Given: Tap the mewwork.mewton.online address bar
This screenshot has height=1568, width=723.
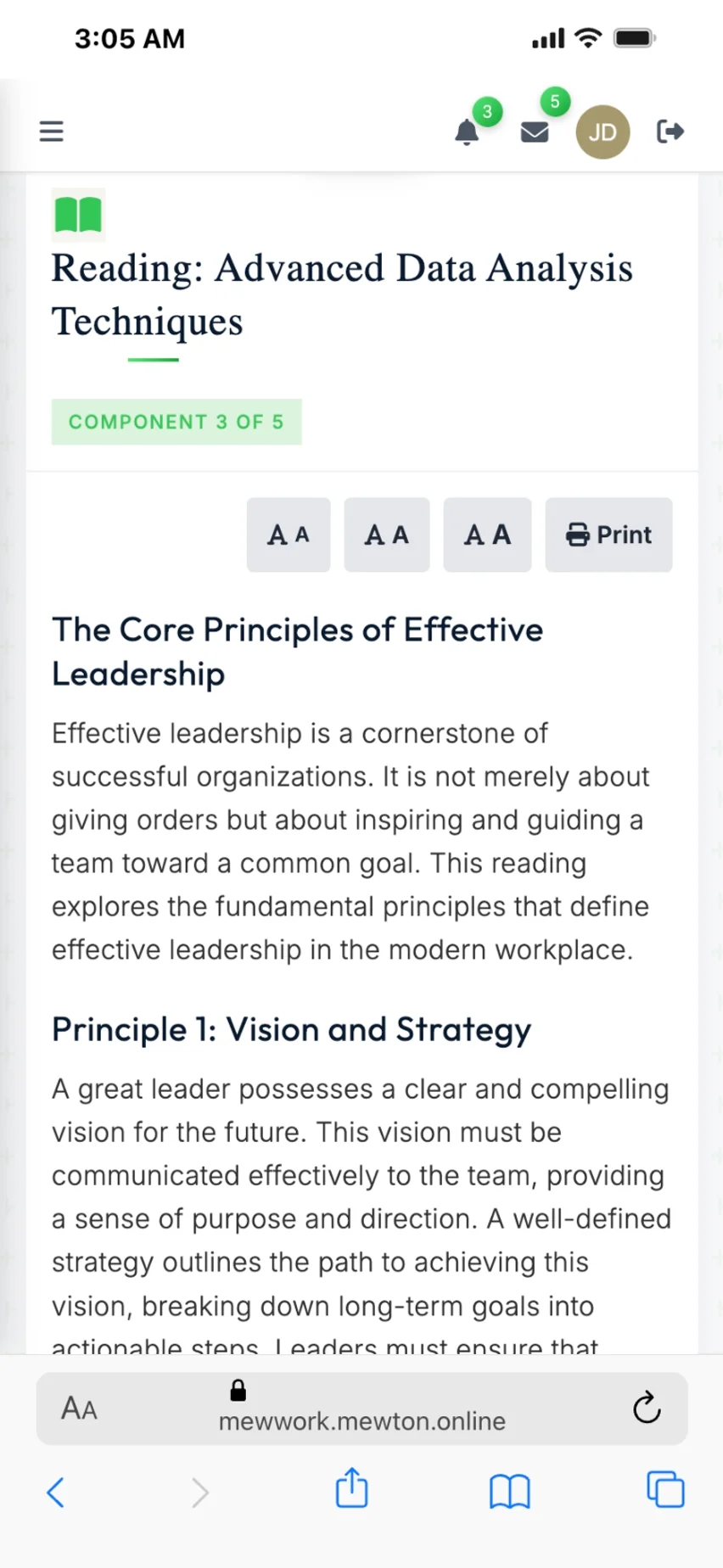Looking at the screenshot, I should click(361, 1420).
